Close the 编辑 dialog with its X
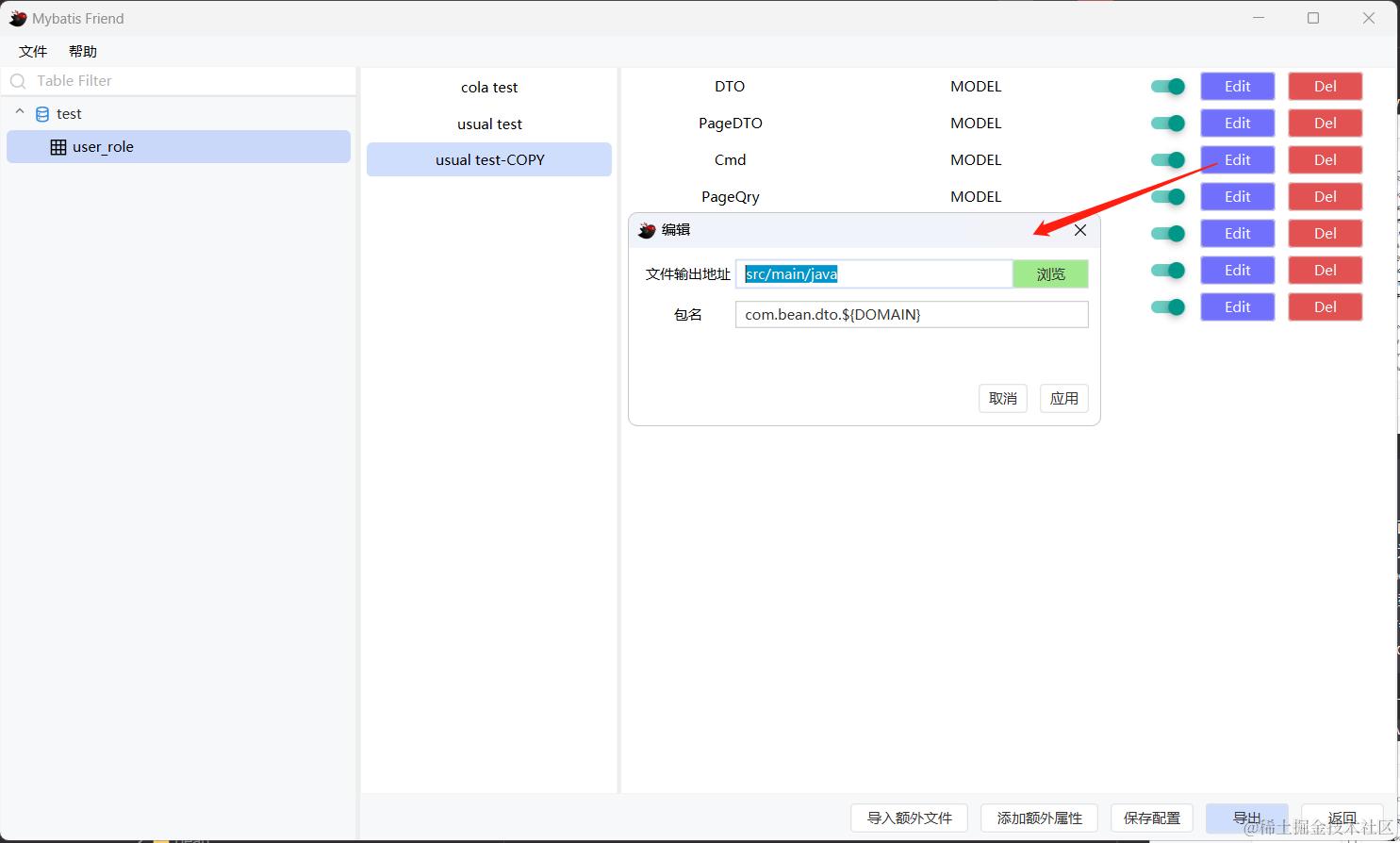 tap(1080, 230)
